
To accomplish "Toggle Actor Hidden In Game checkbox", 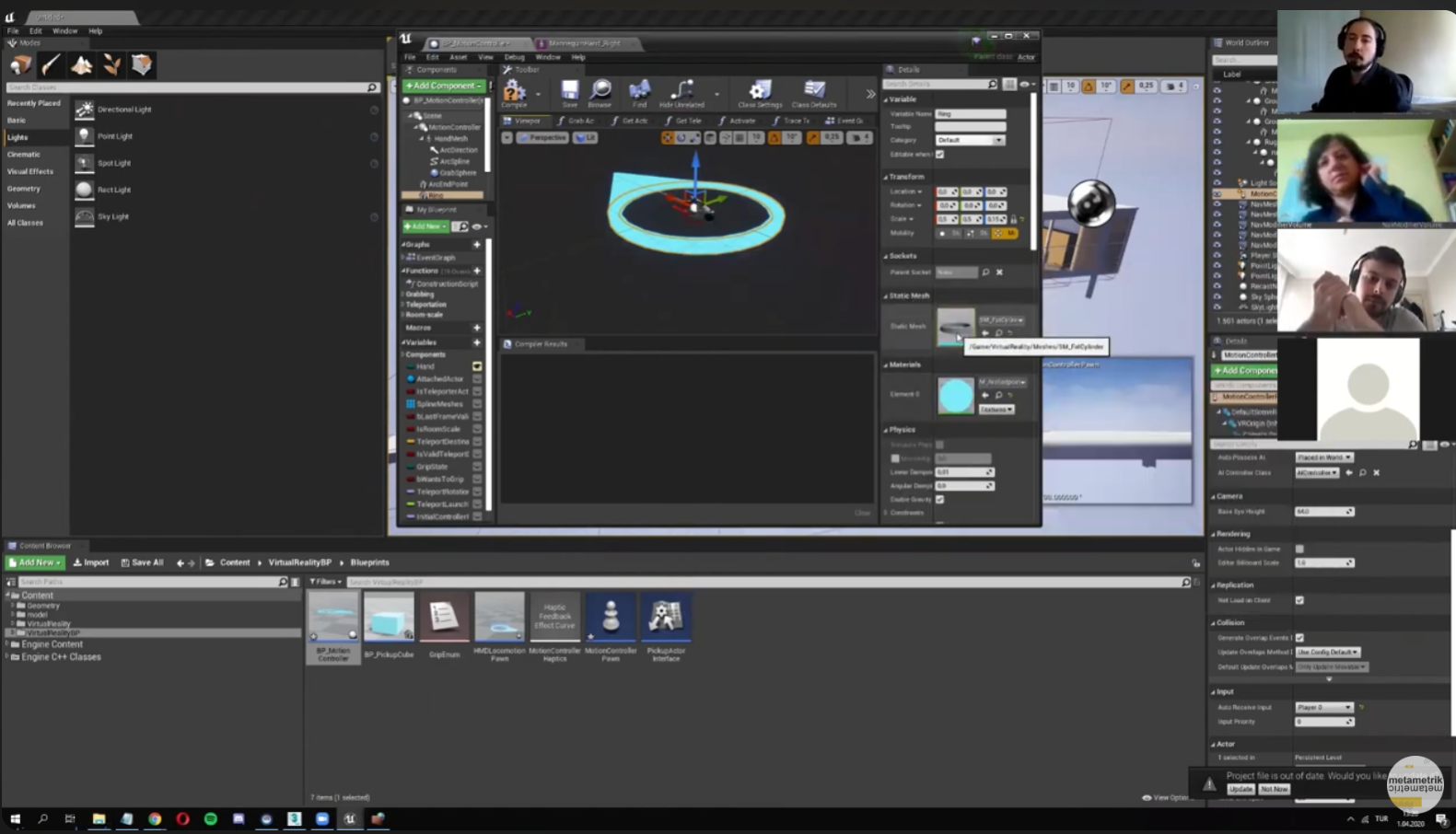I will [1299, 549].
